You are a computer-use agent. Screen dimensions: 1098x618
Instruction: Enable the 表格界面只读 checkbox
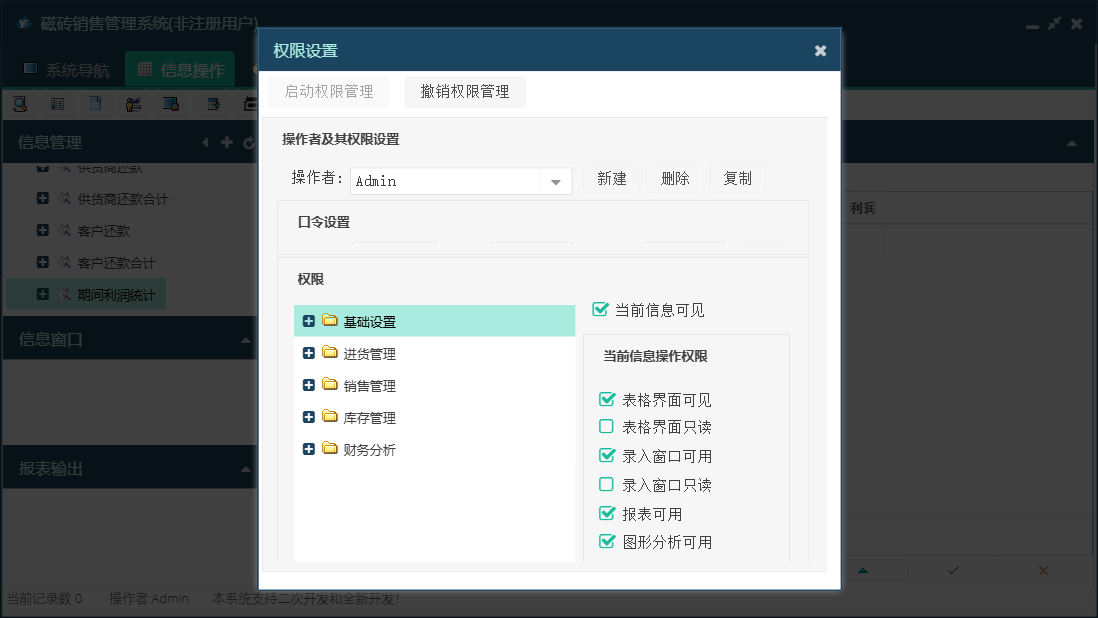606,427
